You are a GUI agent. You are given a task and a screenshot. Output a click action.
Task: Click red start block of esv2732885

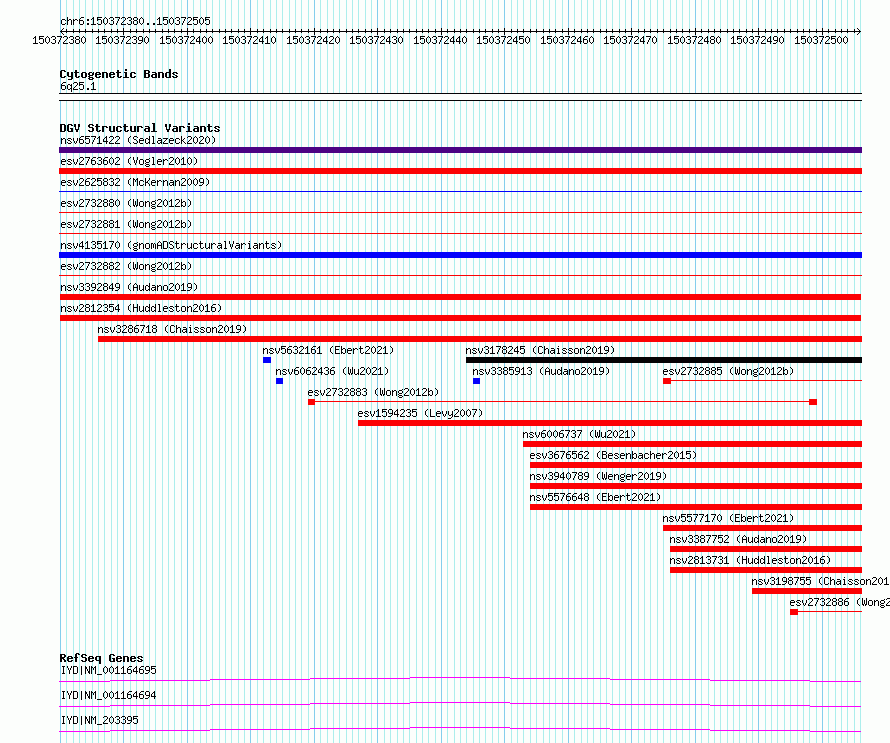point(667,381)
